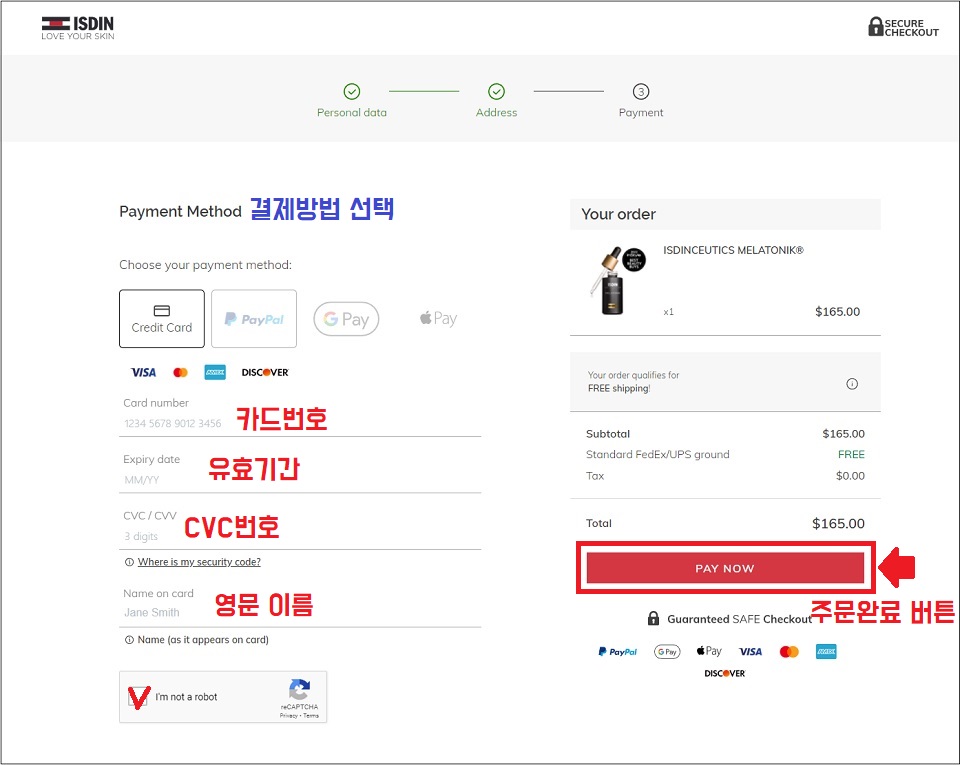Viewport: 960px width, 765px height.
Task: Click the Mastercard logo under payment methods
Action: [180, 372]
